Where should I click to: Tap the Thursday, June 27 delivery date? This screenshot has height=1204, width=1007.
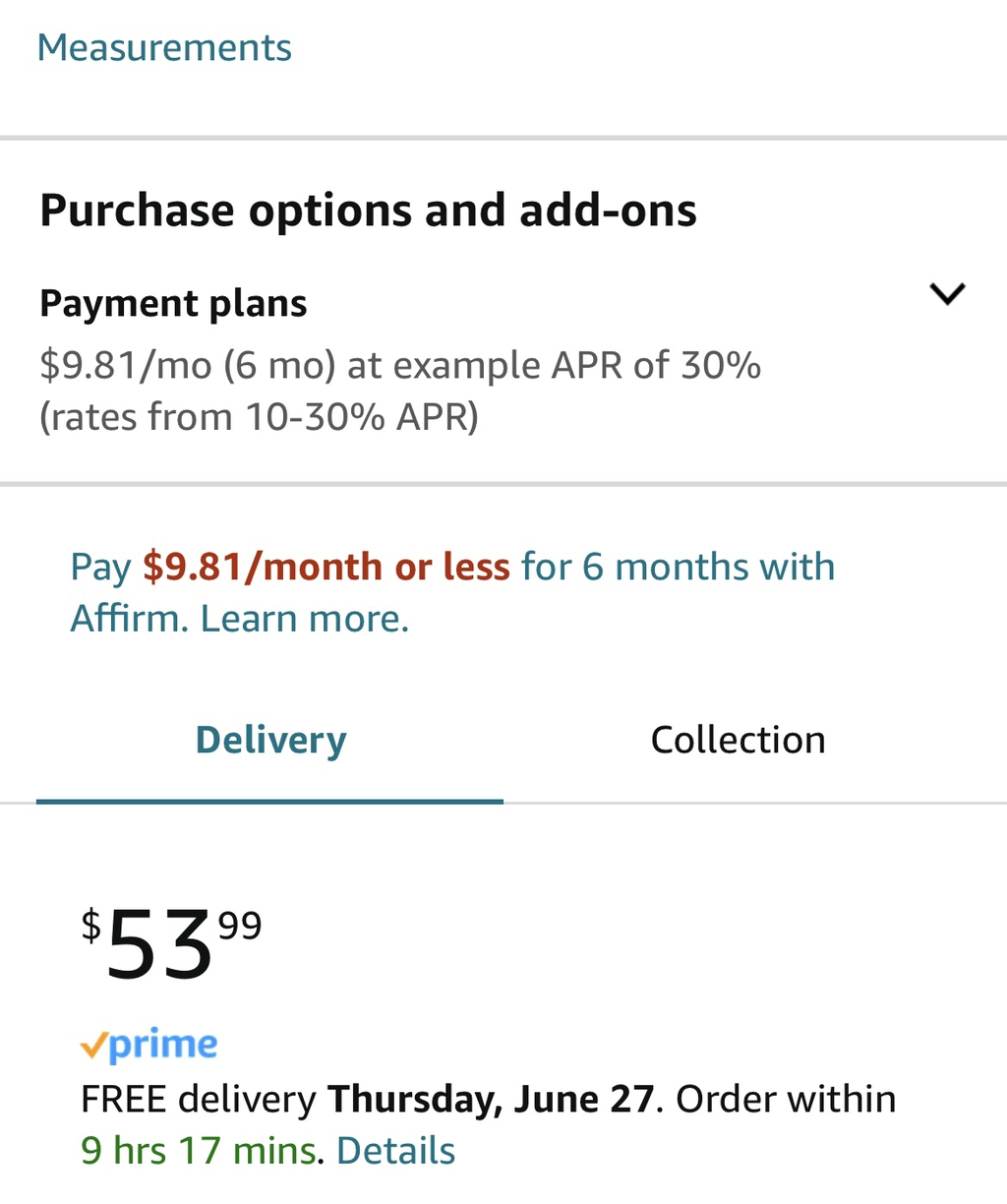pos(490,1100)
